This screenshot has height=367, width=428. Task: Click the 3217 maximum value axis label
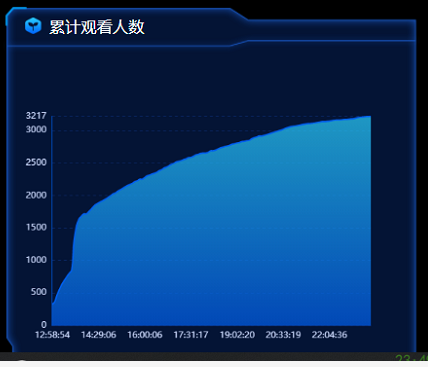click(36, 116)
